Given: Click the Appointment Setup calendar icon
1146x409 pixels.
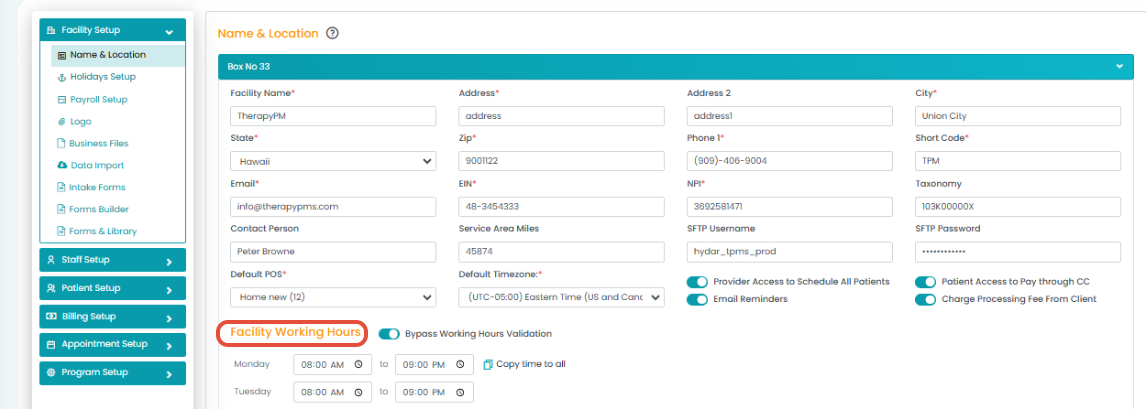Looking at the screenshot, I should coord(51,344).
